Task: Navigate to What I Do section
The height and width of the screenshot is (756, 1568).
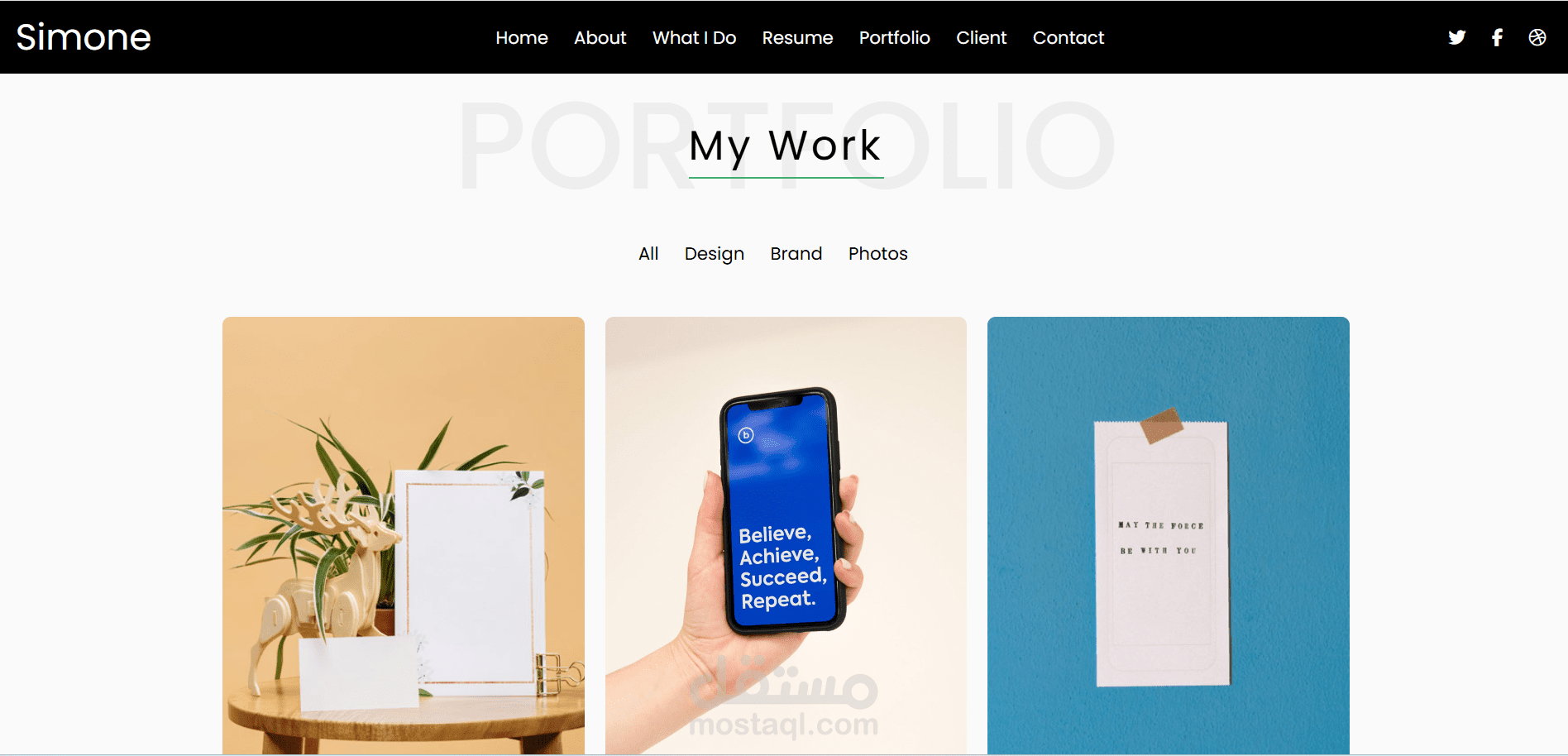Action: coord(695,38)
